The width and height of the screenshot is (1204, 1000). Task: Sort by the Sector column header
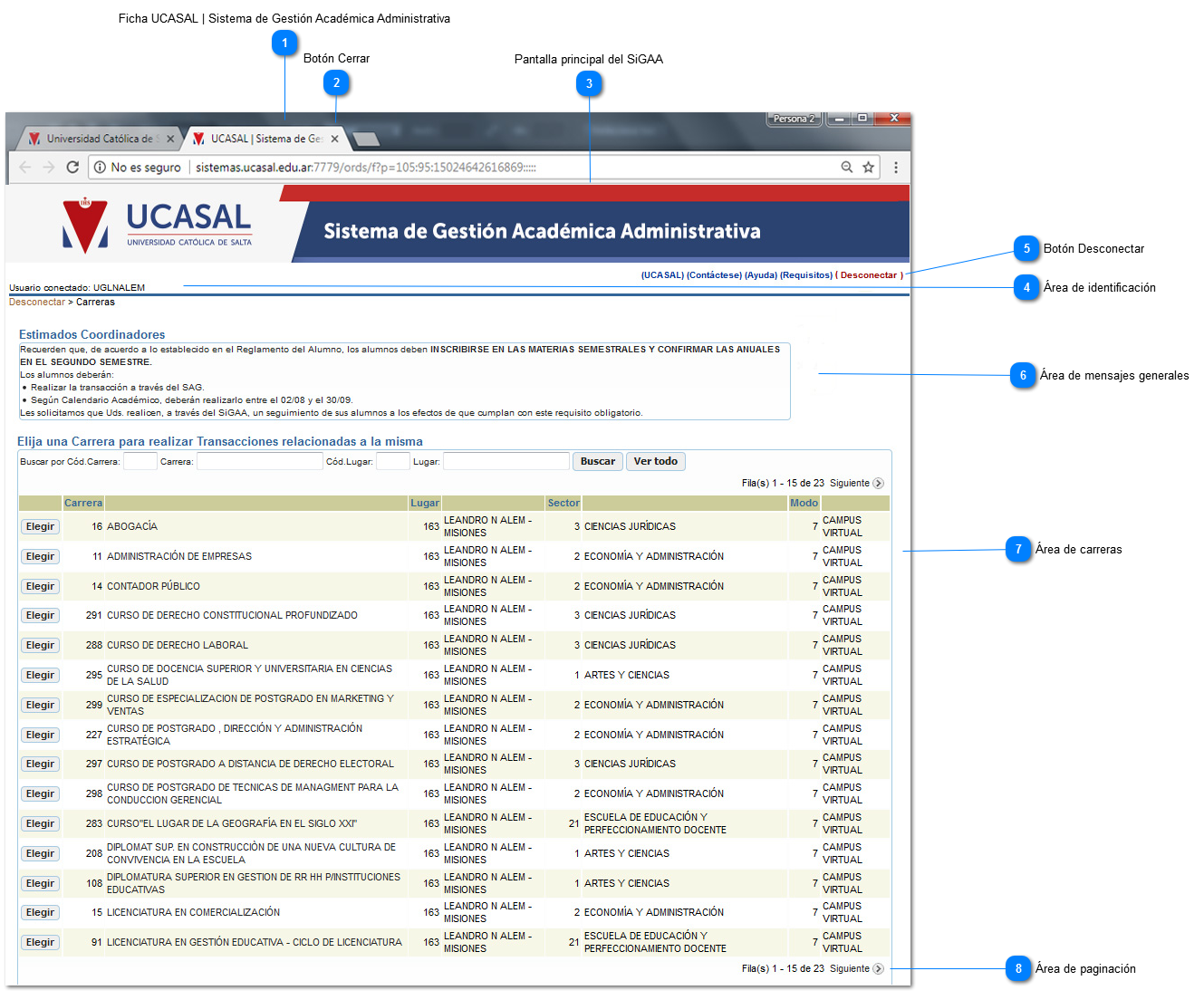pyautogui.click(x=563, y=503)
